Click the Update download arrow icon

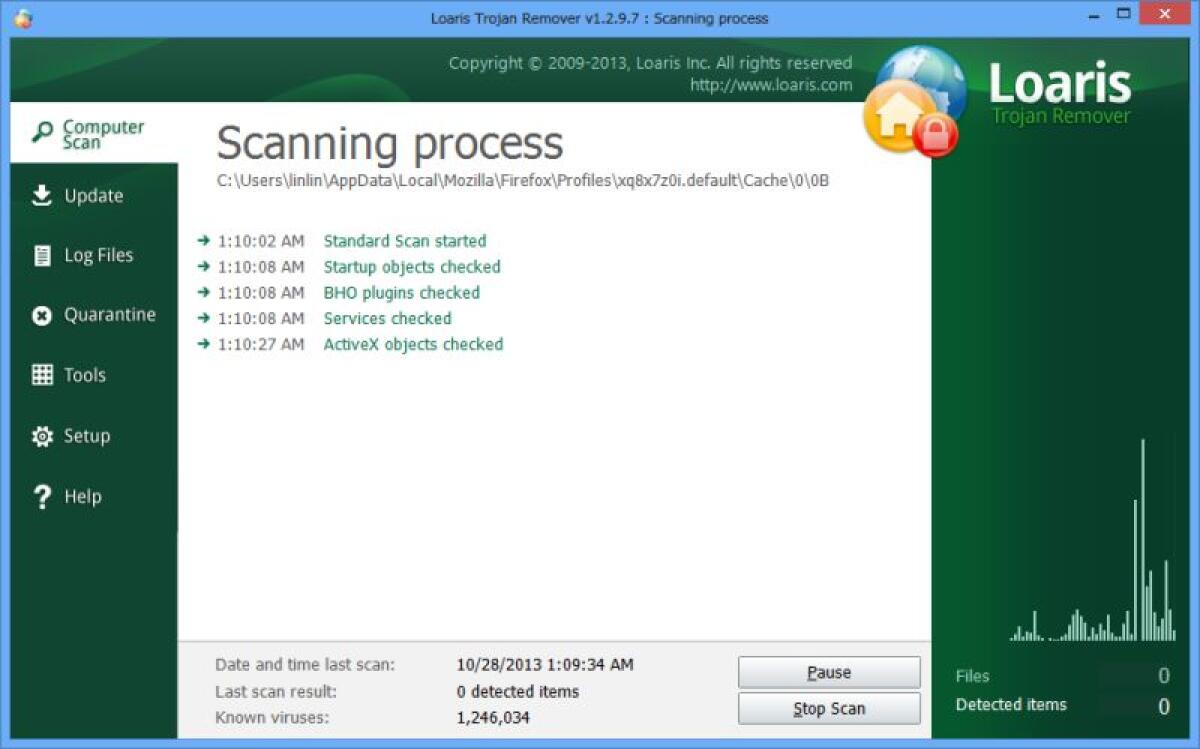tap(41, 195)
